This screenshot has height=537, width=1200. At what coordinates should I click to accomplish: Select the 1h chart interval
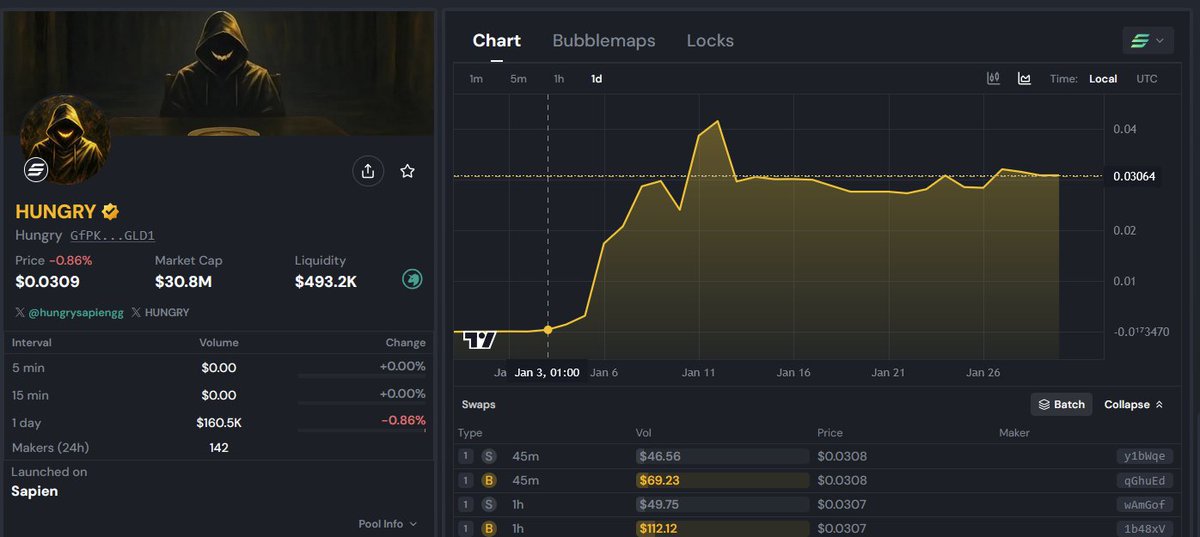[x=559, y=78]
